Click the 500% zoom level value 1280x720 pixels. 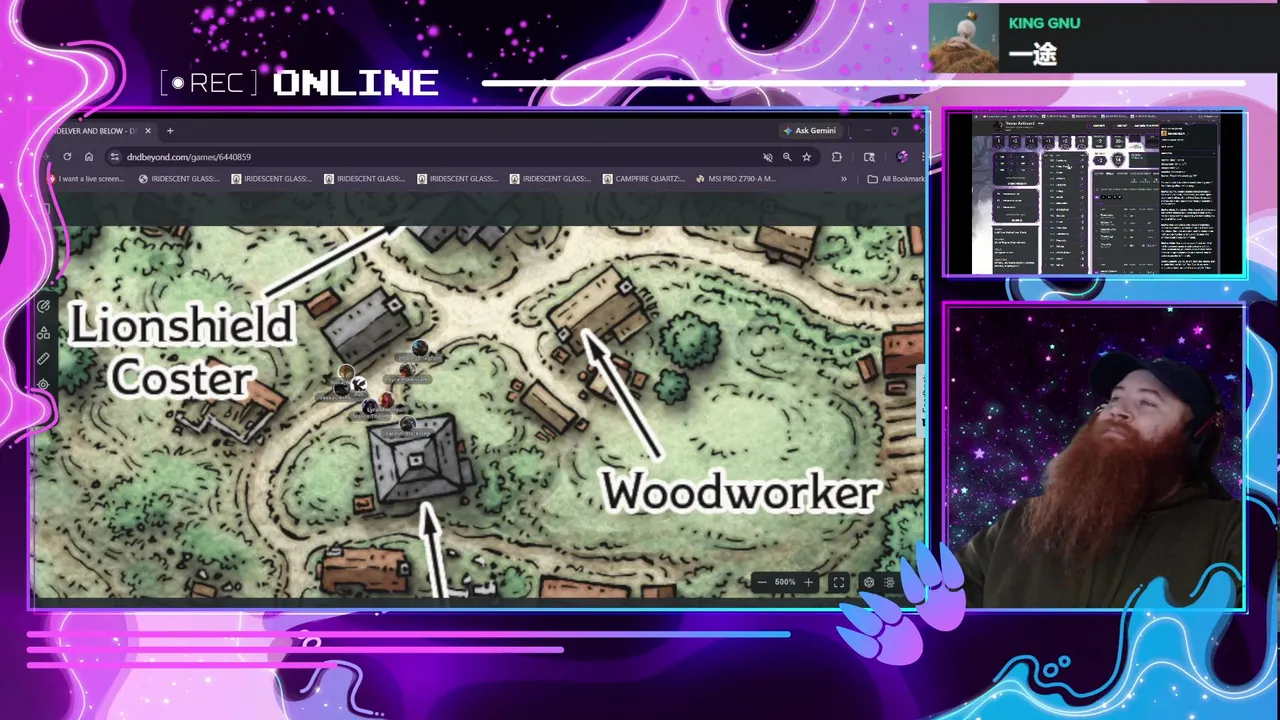(785, 582)
